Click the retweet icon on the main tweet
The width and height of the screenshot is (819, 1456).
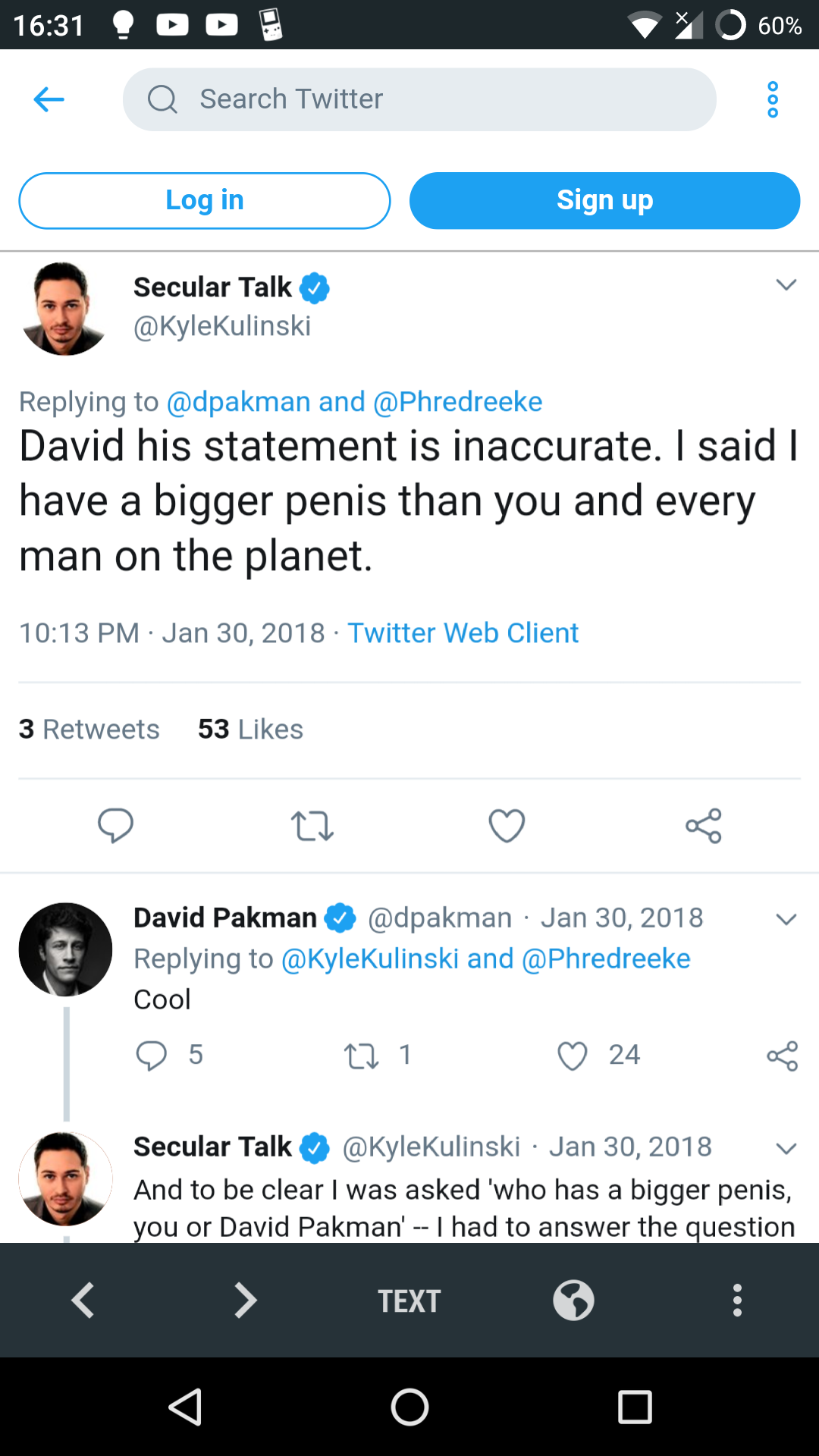312,827
